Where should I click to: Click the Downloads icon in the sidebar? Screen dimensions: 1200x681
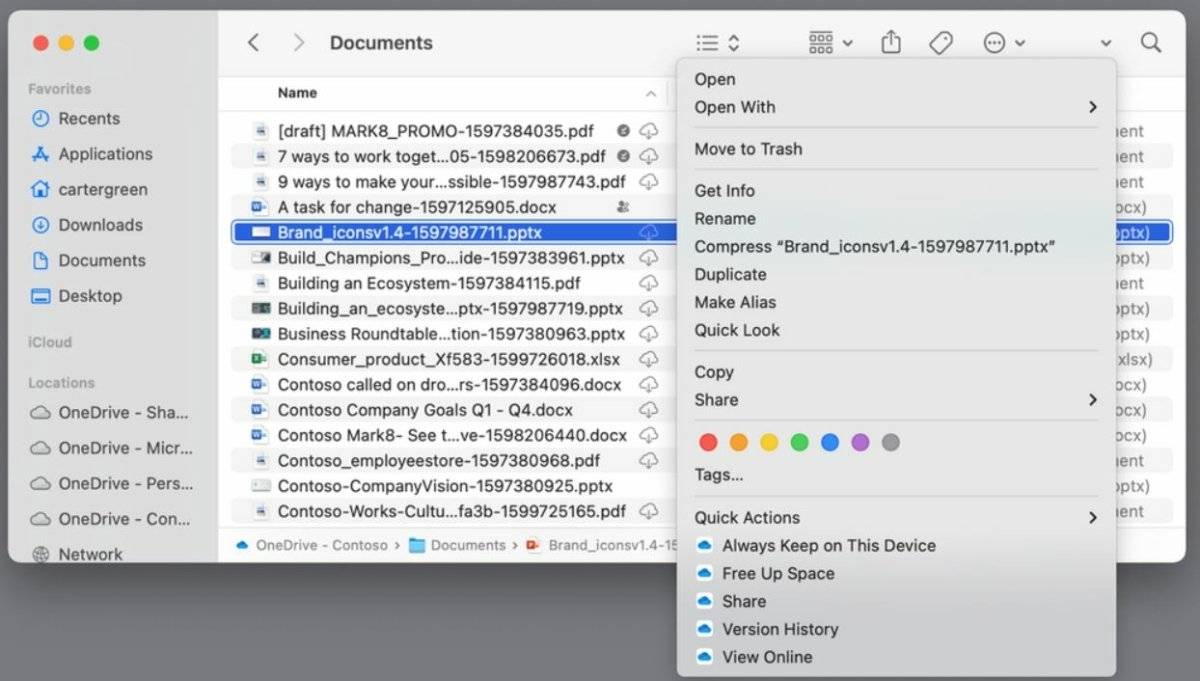pos(40,225)
